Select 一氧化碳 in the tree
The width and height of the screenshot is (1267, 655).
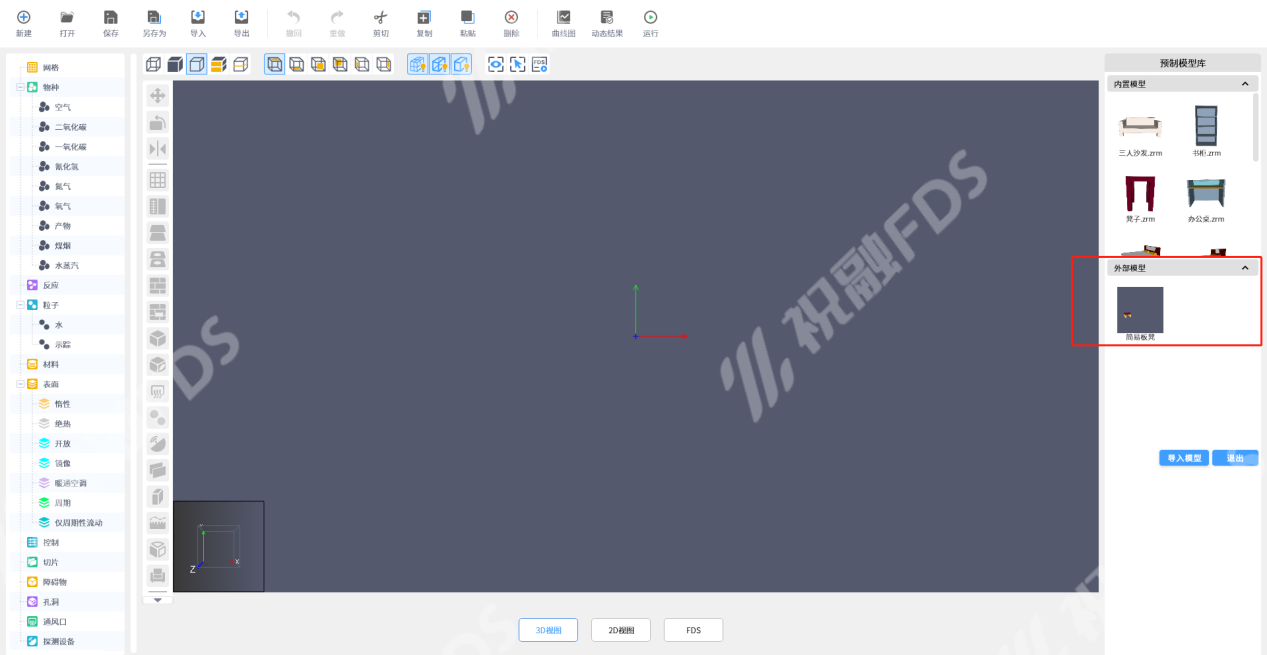tap(70, 147)
